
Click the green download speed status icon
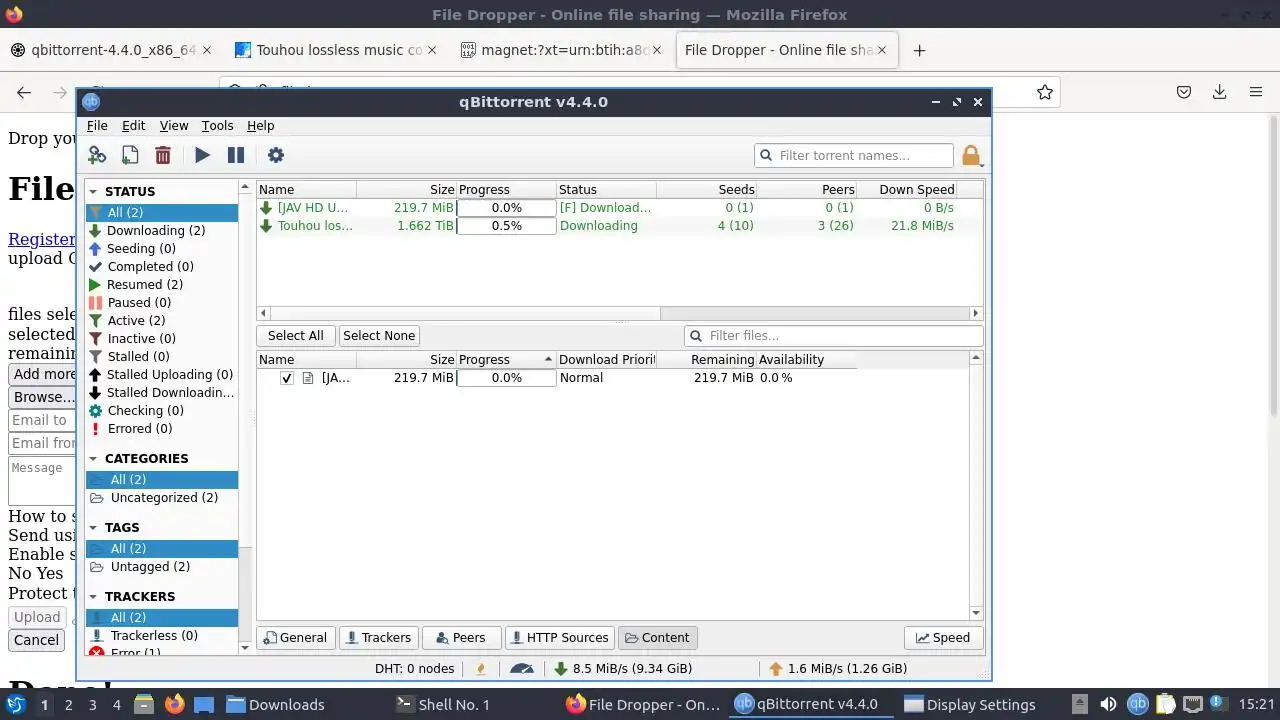tap(561, 669)
